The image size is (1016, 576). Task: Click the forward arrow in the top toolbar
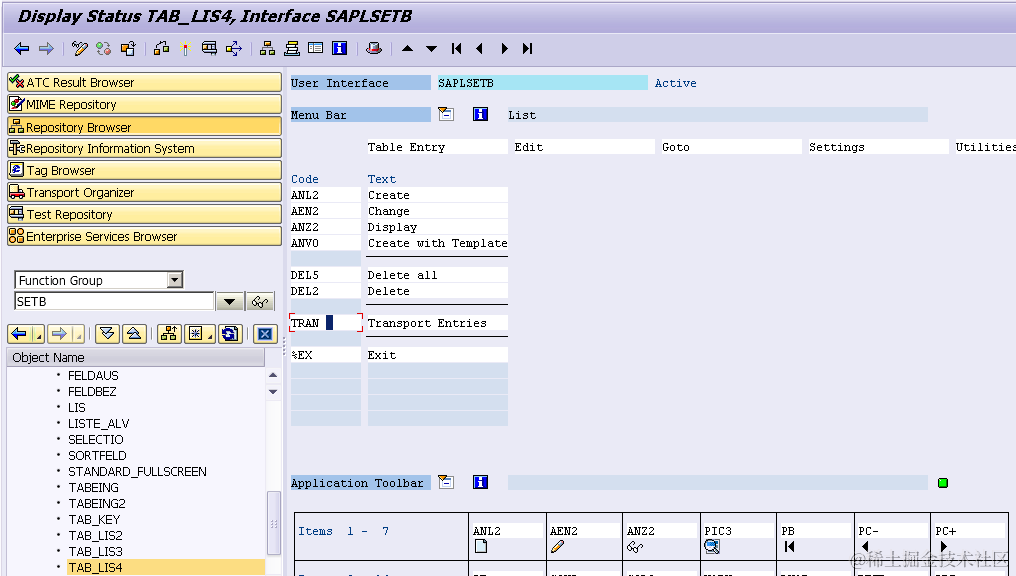click(x=46, y=49)
